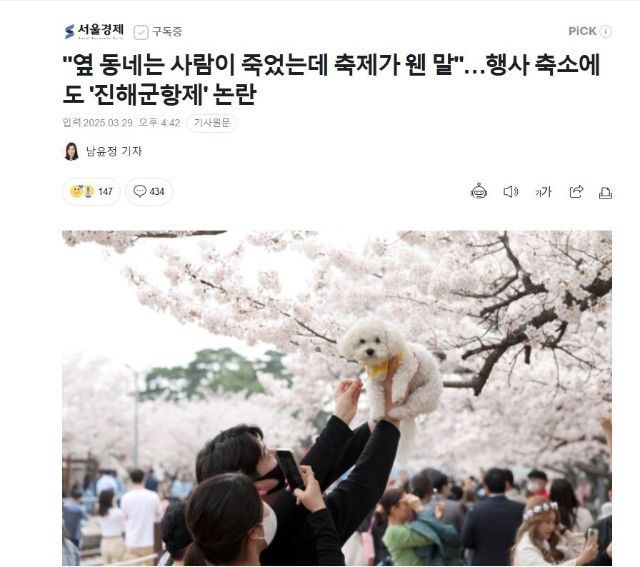Click the PICK label
The width and height of the screenshot is (640, 567).
582,31
